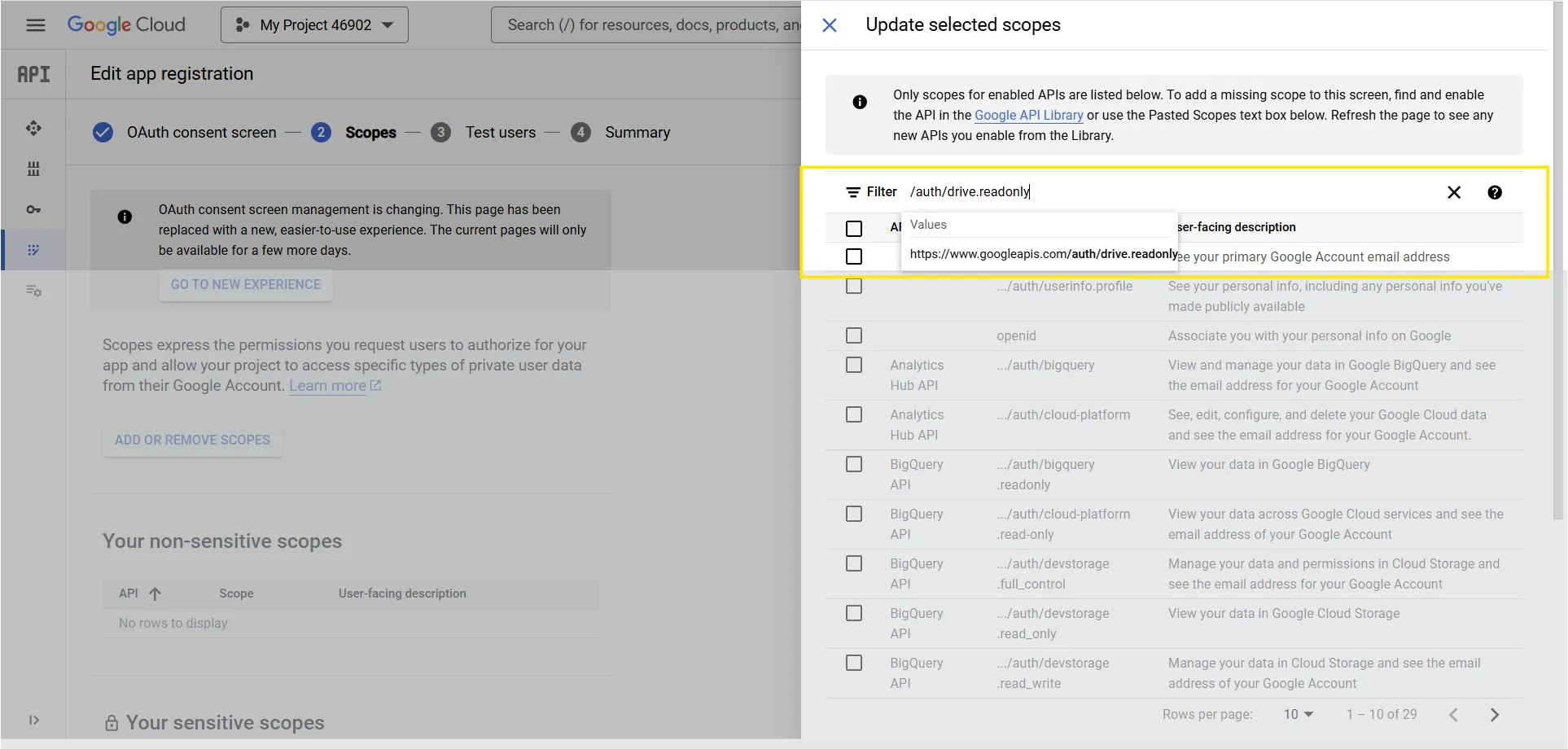Click the Google Cloud logo

(x=126, y=25)
